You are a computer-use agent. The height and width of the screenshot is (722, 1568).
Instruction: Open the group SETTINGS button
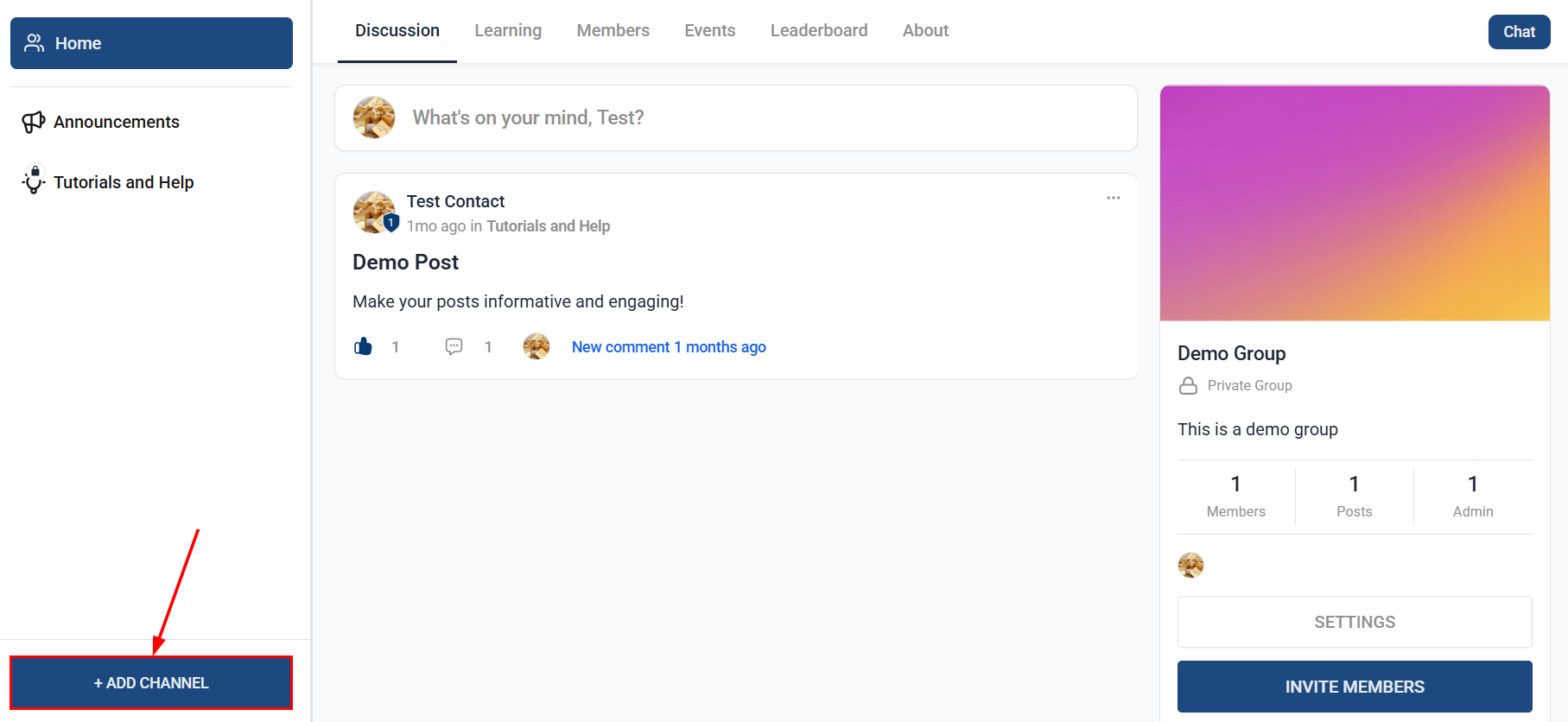1355,622
